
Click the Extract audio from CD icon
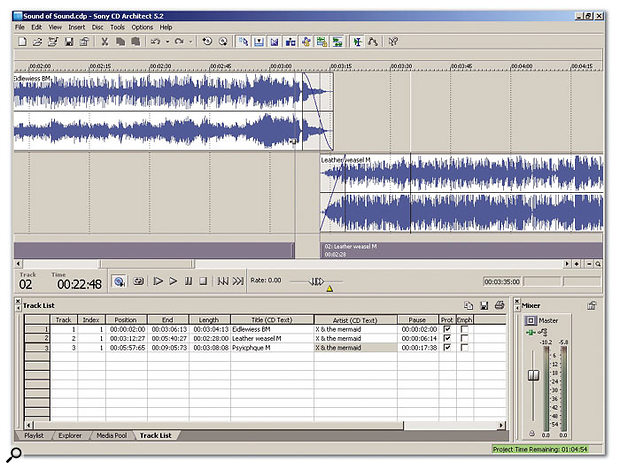click(223, 42)
